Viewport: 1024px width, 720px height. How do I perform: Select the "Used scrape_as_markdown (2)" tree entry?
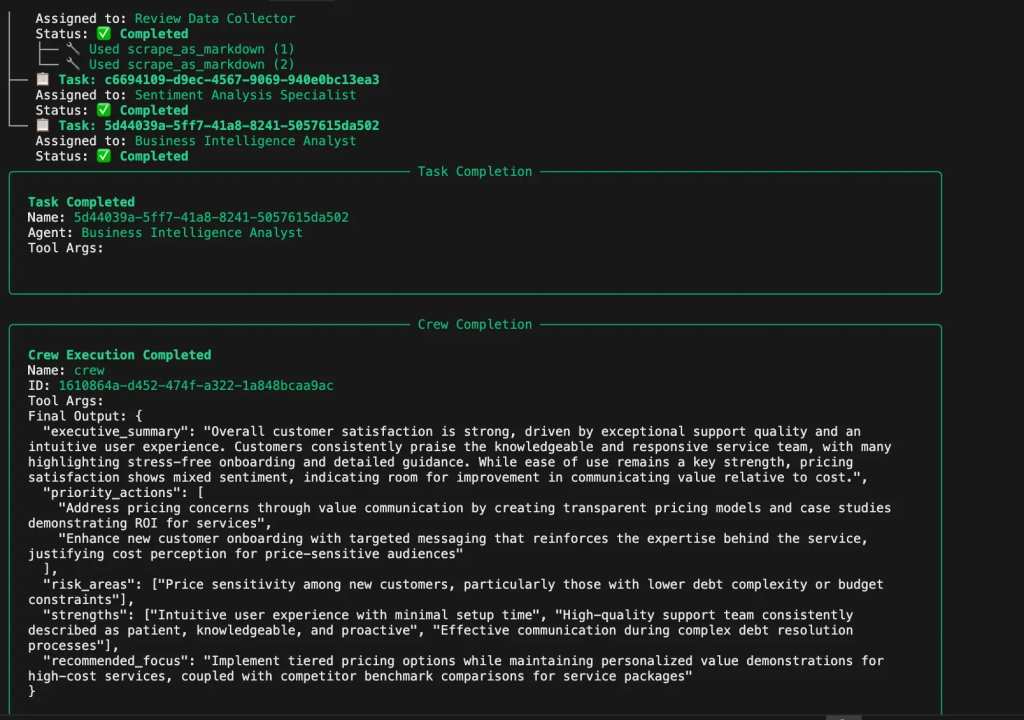(191, 64)
